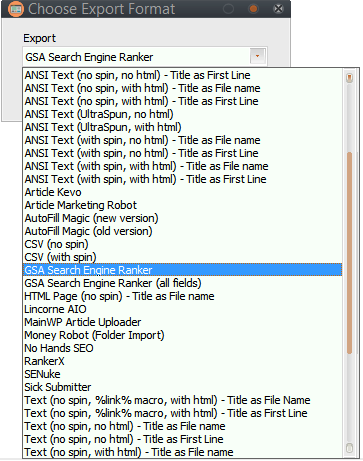
Task: Select ANSI Text (UltraSpun, no html)
Action: [x=183, y=114]
